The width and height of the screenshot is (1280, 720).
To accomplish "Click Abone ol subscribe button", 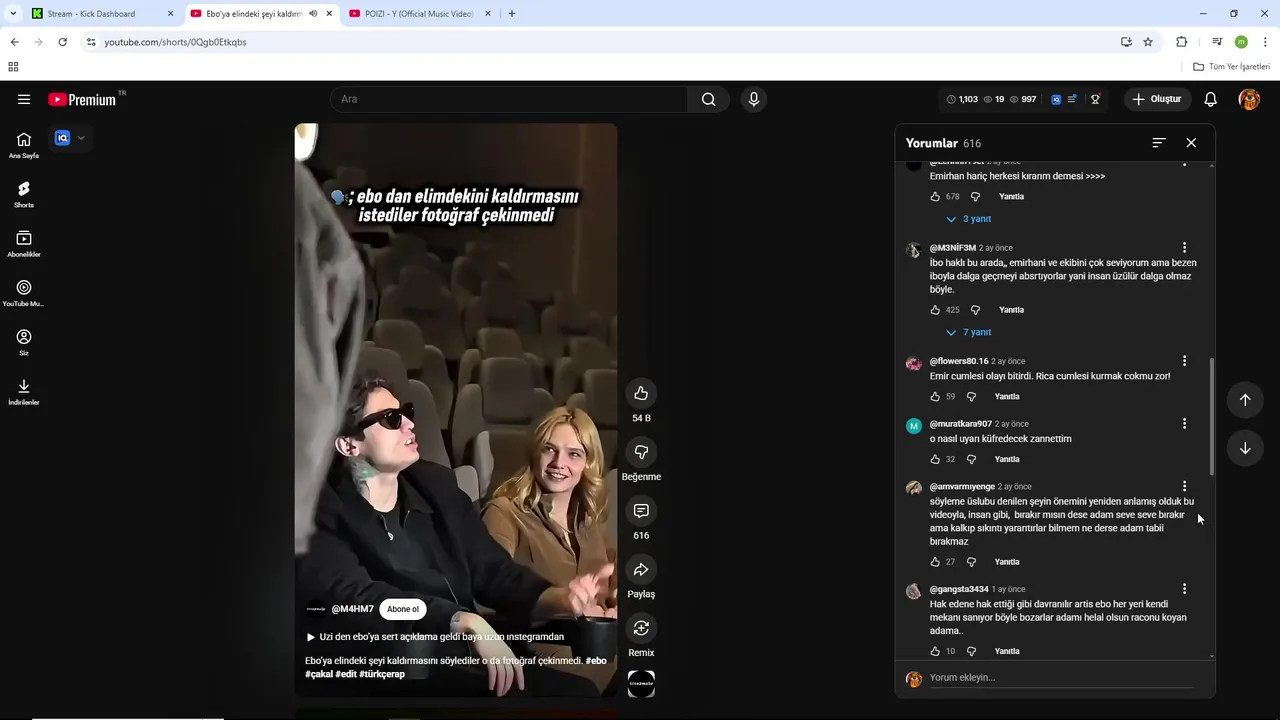I will click(x=403, y=609).
